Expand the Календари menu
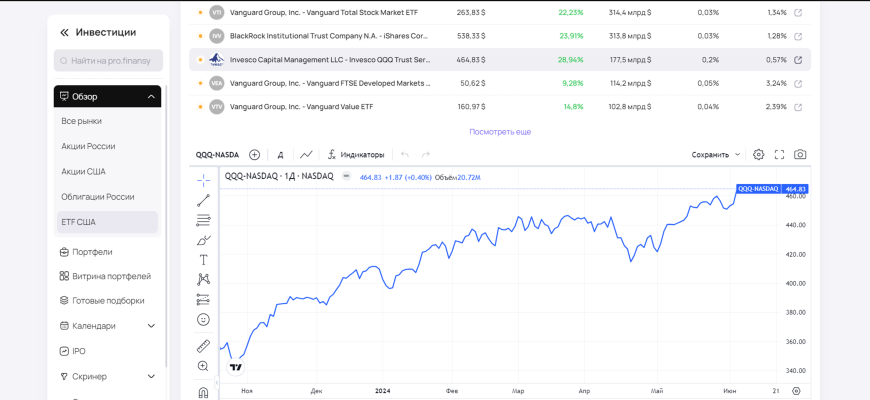Image resolution: width=870 pixels, height=400 pixels. point(151,326)
